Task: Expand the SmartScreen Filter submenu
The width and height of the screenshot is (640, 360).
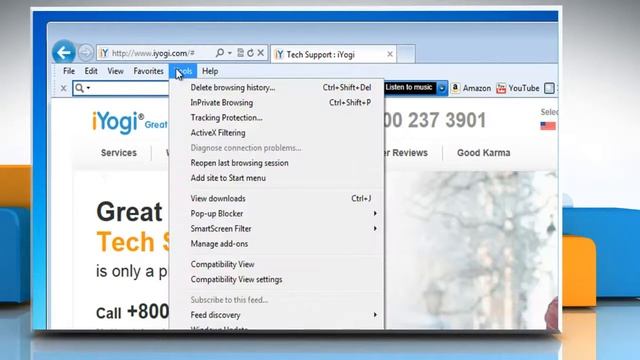Action: [x=276, y=229]
